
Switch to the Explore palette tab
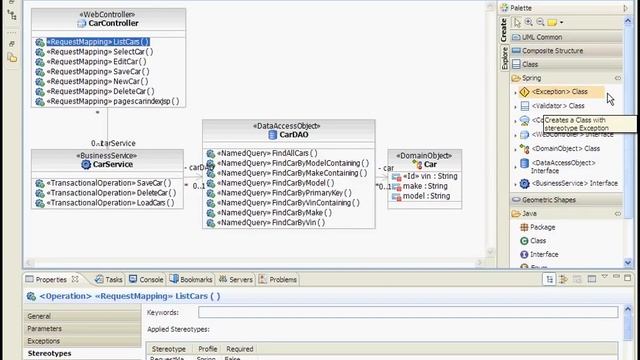tap(504, 58)
